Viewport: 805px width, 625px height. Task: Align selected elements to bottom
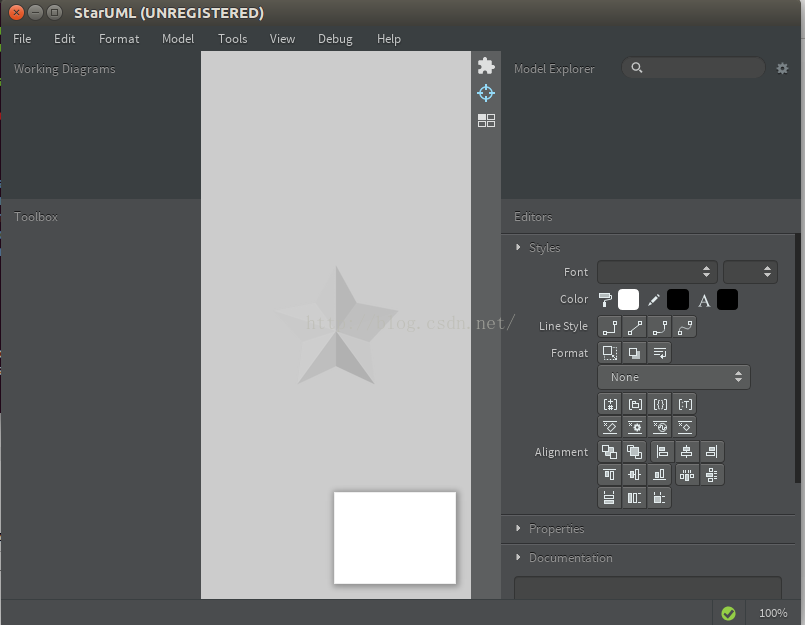(659, 475)
